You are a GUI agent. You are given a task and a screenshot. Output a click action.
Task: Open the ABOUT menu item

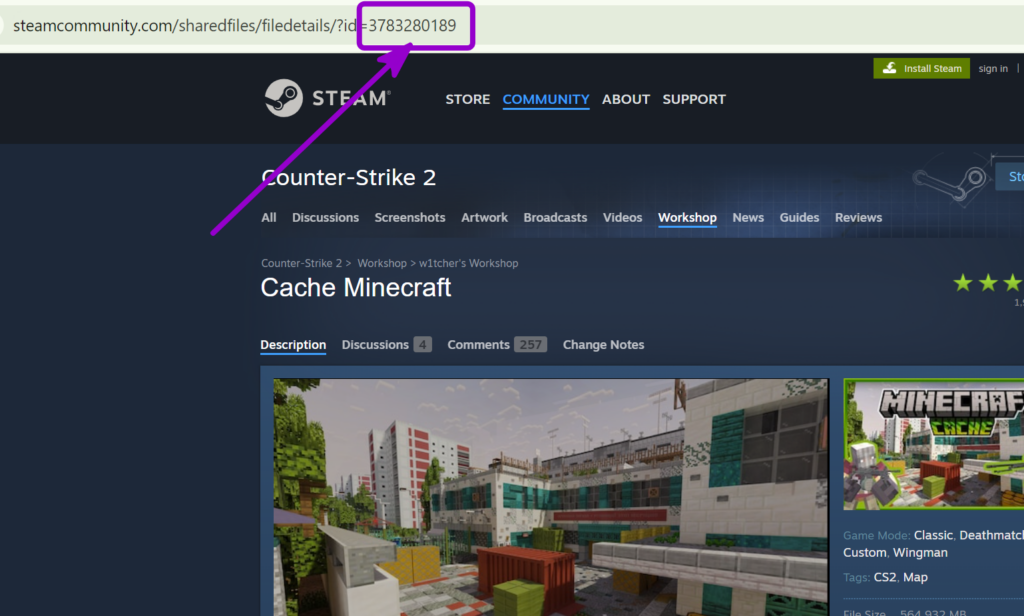626,99
